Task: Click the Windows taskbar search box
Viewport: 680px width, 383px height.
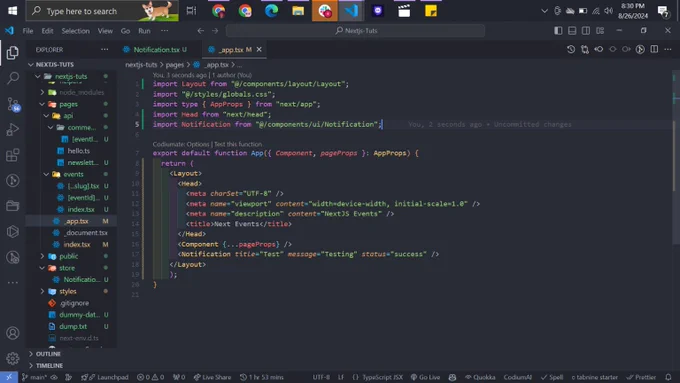Action: [x=102, y=11]
